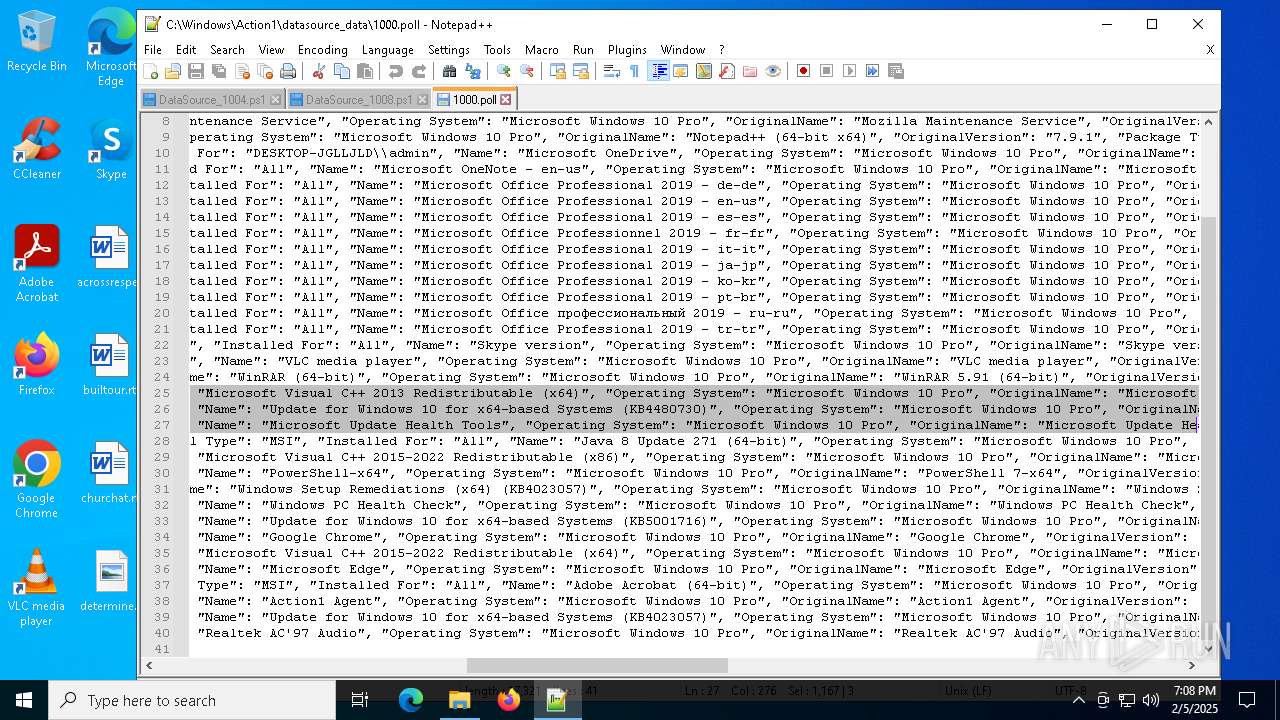Open the Edit menu
The width and height of the screenshot is (1280, 720).
(x=186, y=49)
